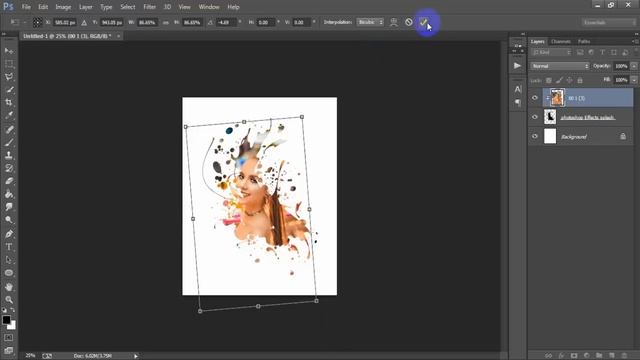Image resolution: width=640 pixels, height=360 pixels.
Task: Open the Fill slider dropdown arrow
Action: click(634, 80)
